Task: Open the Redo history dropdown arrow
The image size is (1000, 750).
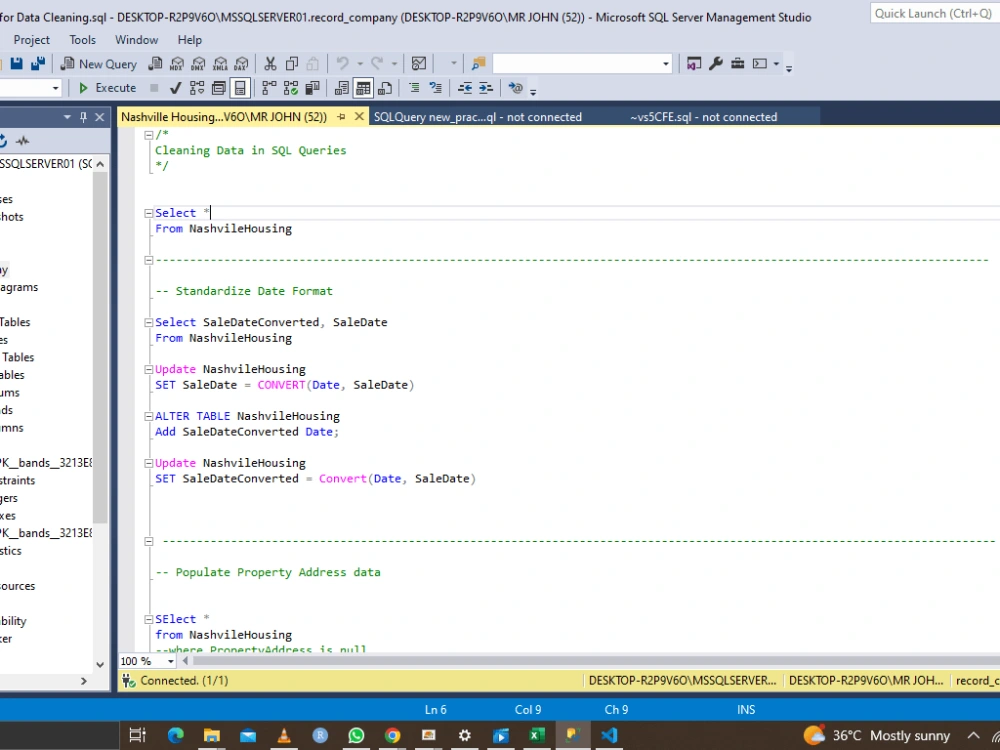Action: pos(394,64)
